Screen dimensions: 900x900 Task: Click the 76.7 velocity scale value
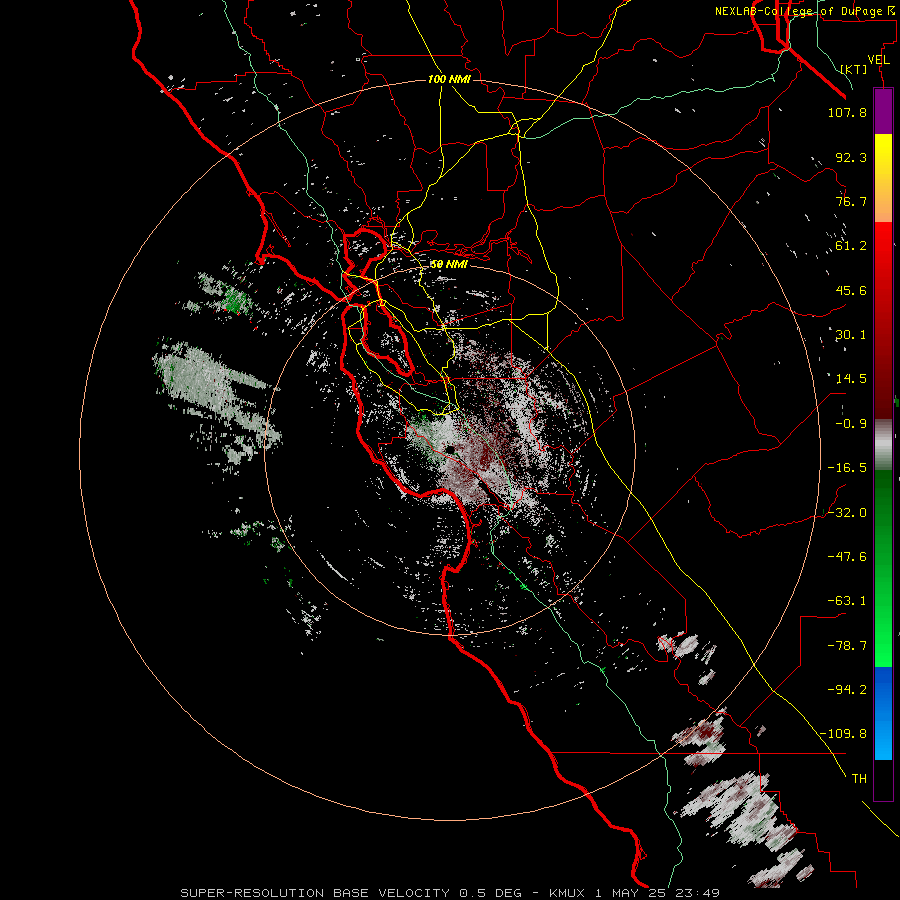(x=851, y=201)
